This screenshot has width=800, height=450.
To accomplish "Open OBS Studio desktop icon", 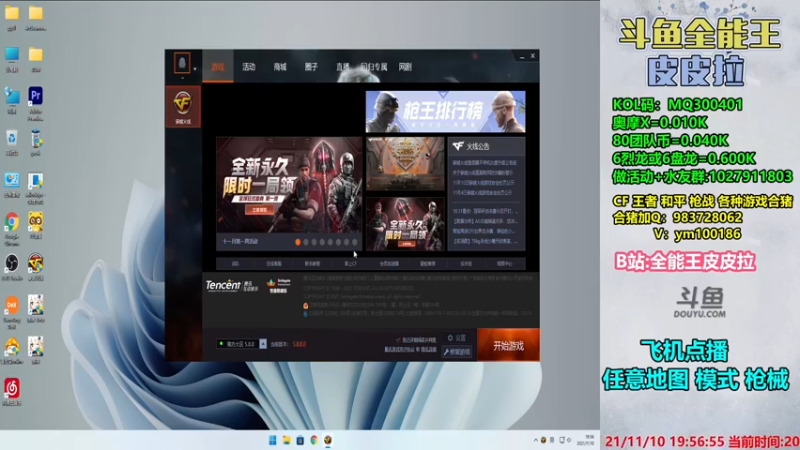I will [x=12, y=263].
